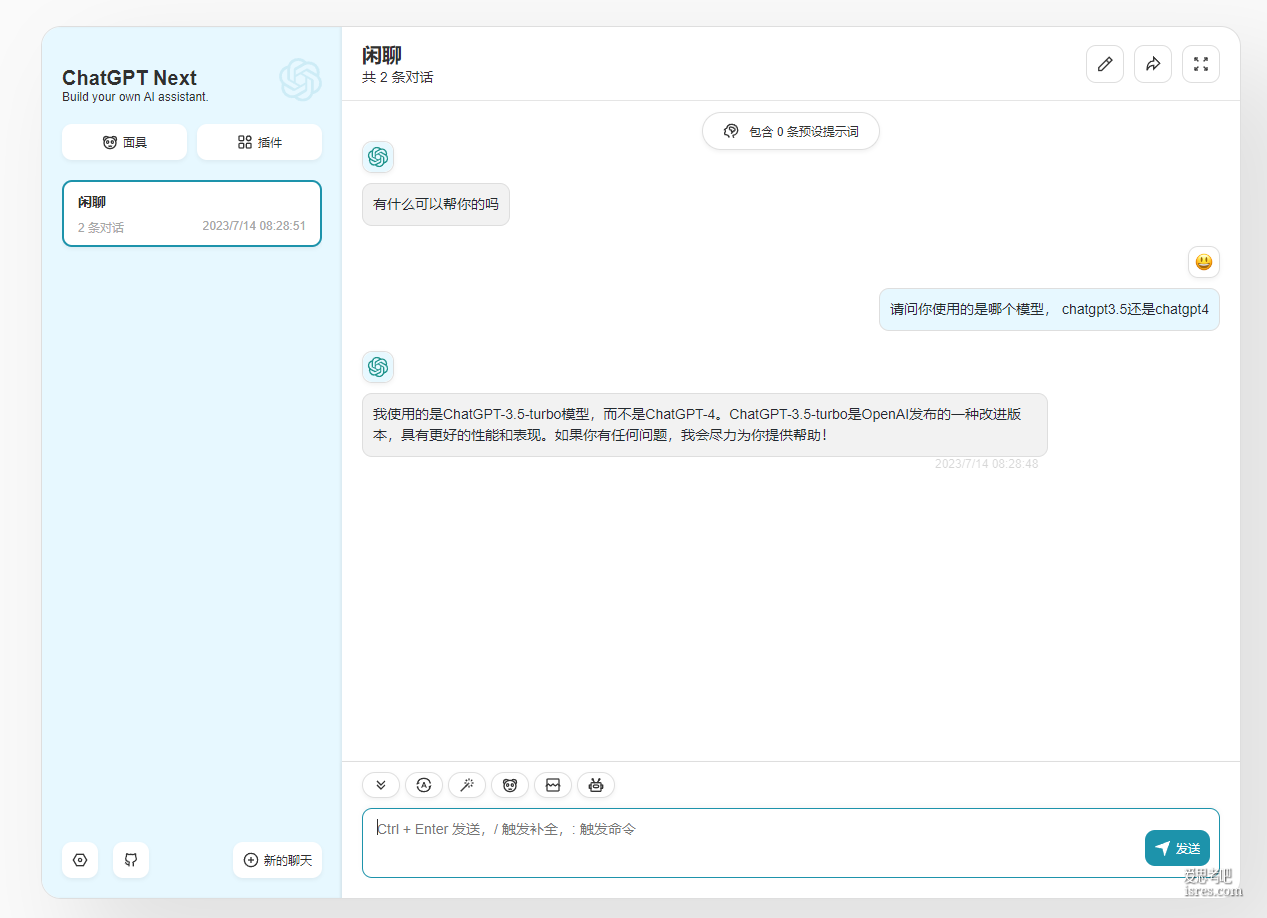Click bot avatar above the greeting message

pos(378,157)
